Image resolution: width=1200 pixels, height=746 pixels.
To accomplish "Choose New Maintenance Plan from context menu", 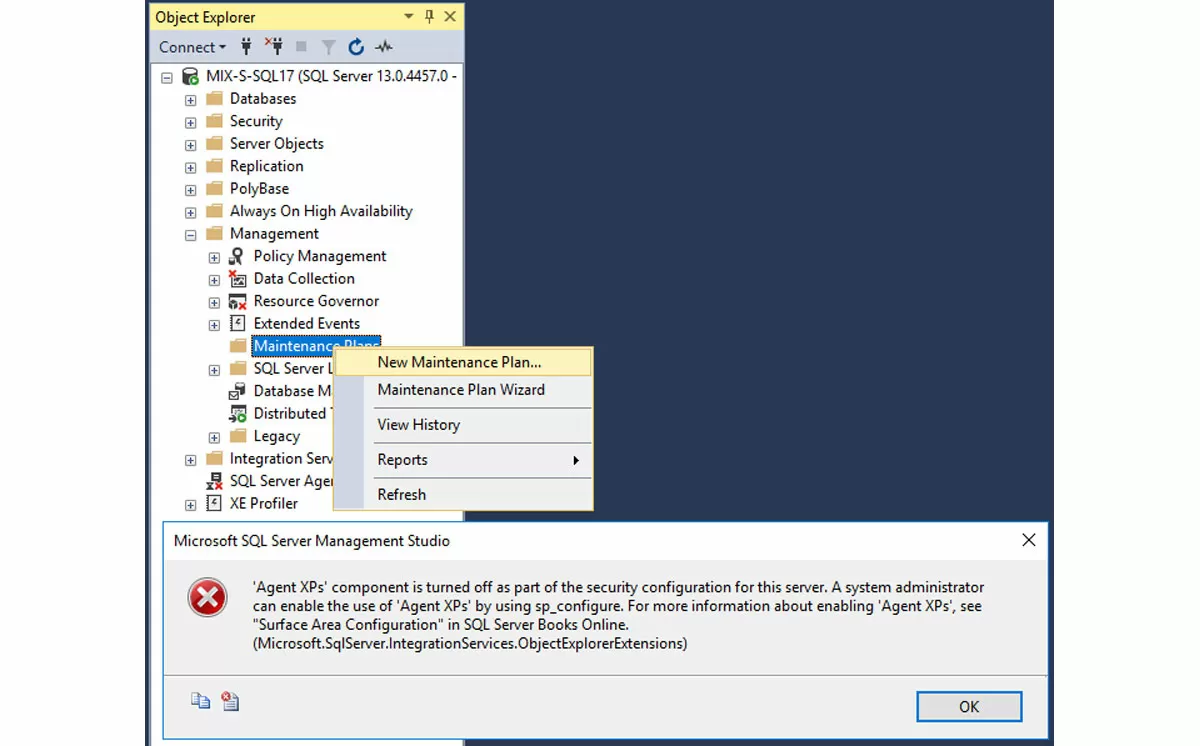I will (x=463, y=362).
